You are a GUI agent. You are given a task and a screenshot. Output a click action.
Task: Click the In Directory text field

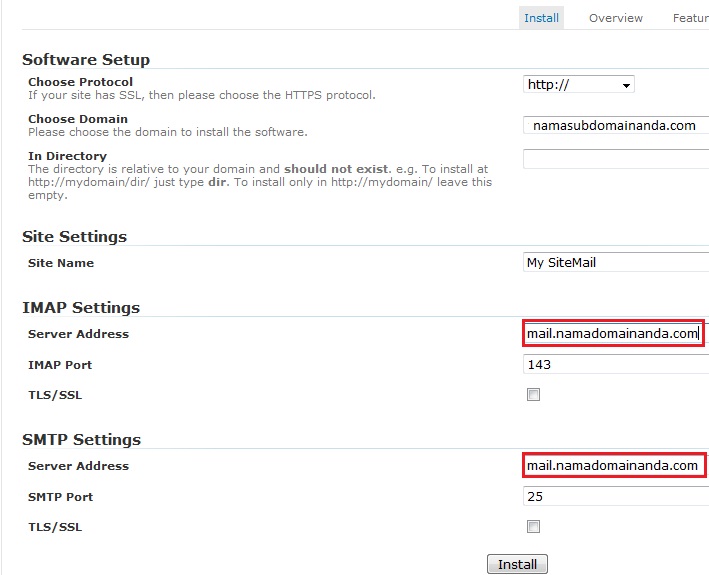[x=615, y=159]
